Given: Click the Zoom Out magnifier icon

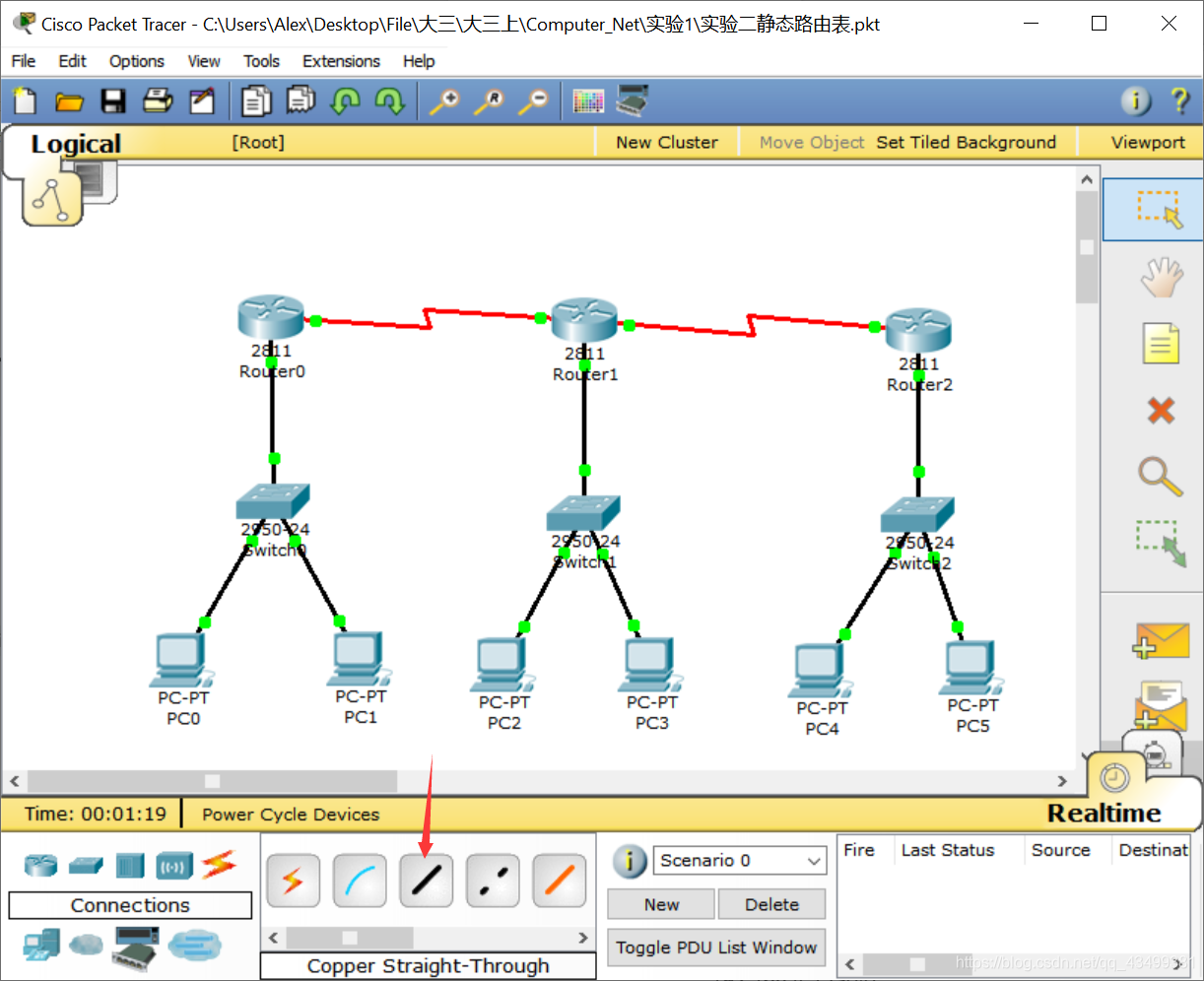Looking at the screenshot, I should [x=534, y=100].
